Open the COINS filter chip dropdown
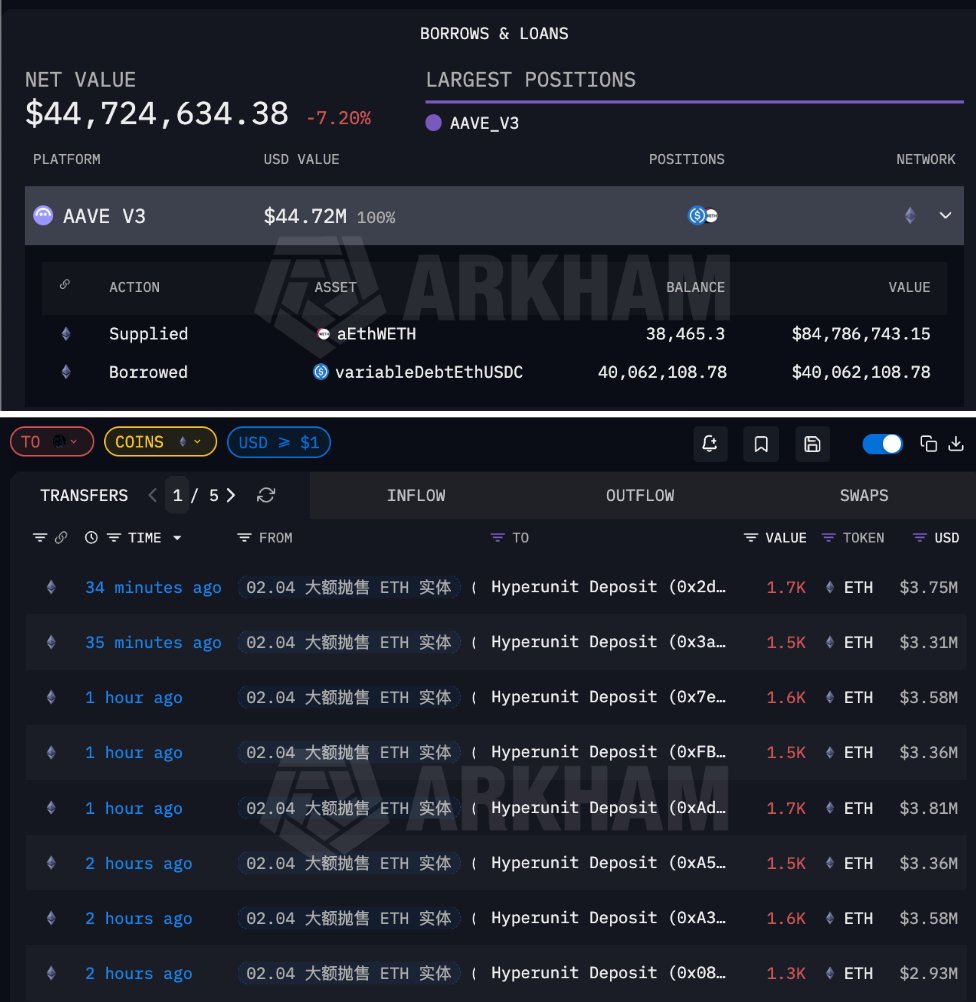 [x=160, y=442]
